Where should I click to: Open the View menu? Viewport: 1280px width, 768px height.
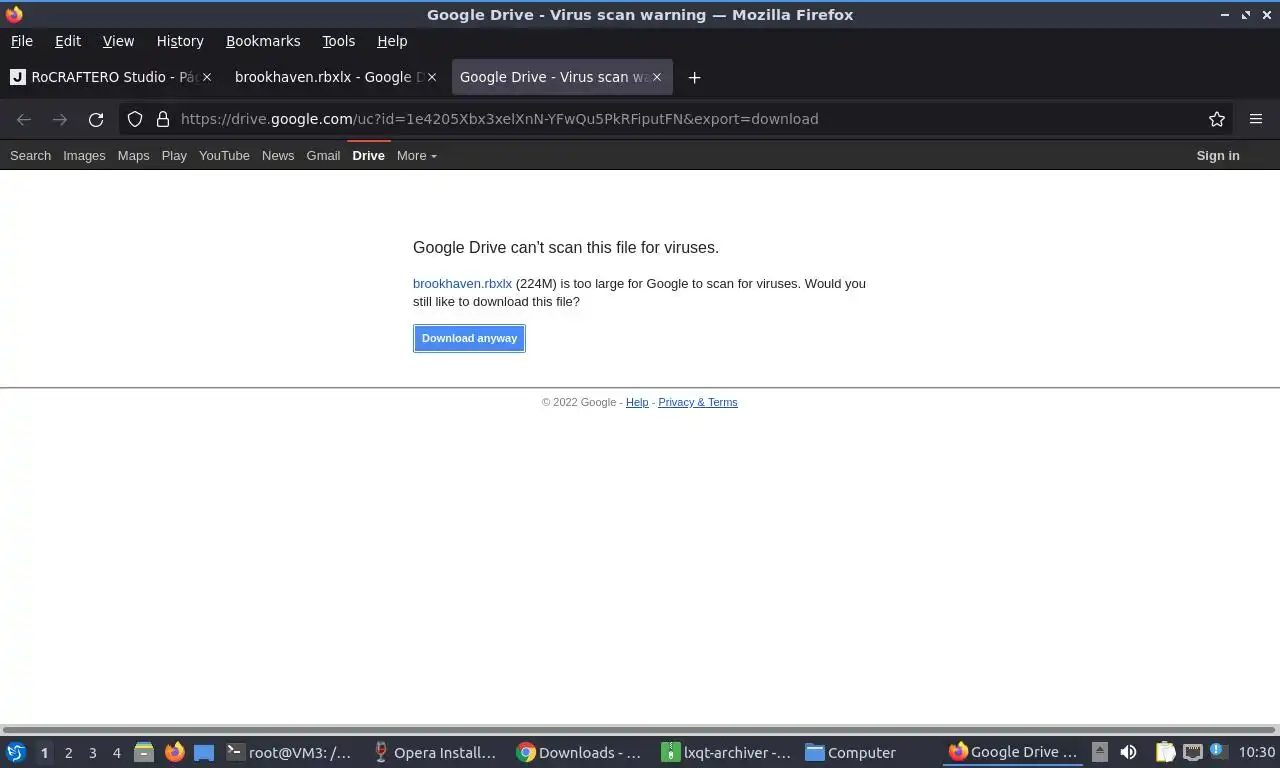(x=118, y=41)
